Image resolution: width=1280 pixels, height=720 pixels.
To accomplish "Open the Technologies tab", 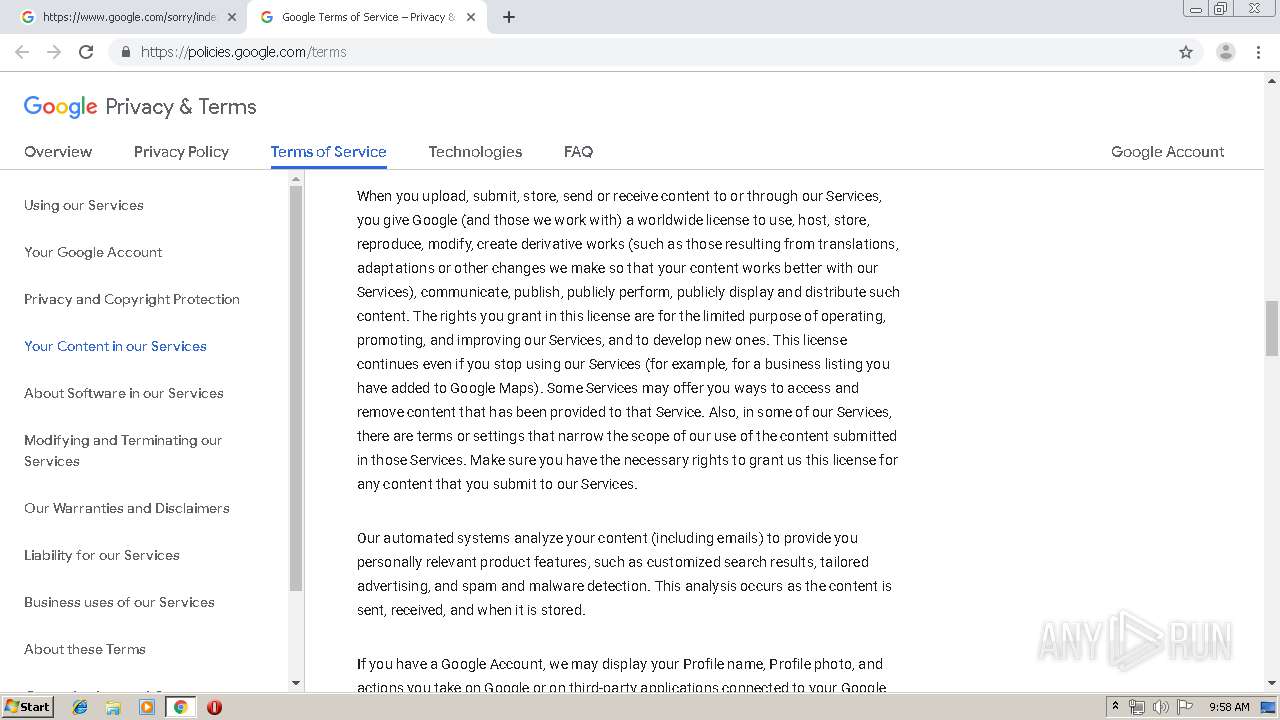I will tap(475, 152).
